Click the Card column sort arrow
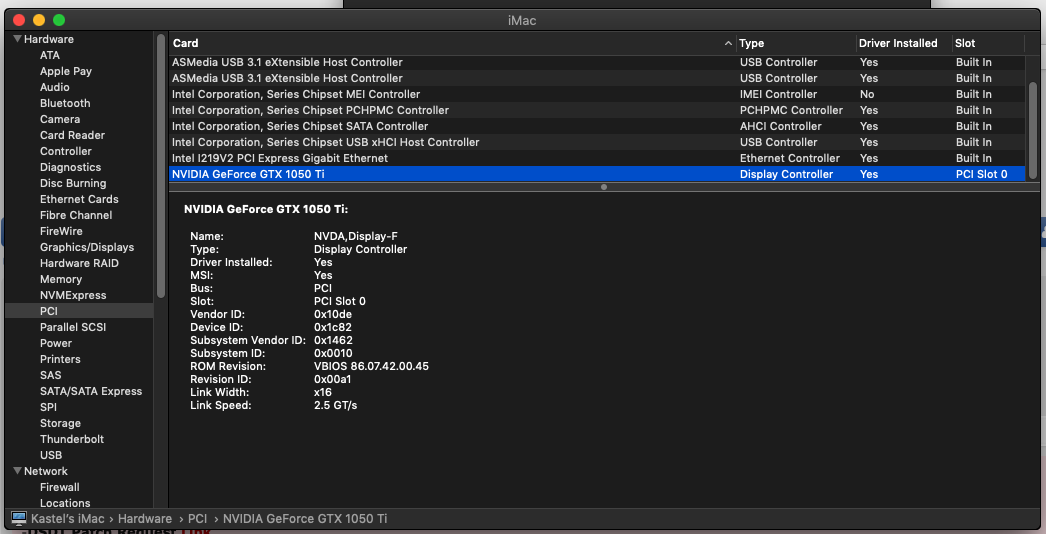 pos(728,43)
